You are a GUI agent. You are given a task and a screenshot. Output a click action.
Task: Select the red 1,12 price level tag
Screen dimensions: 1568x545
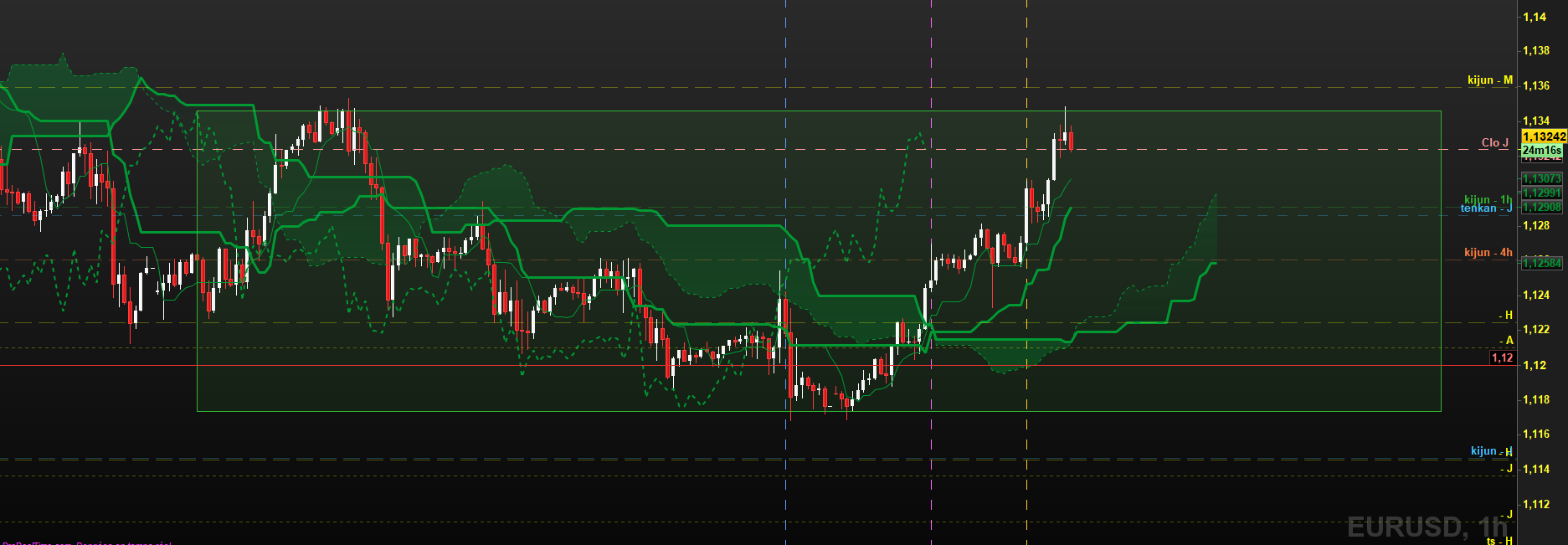click(1503, 357)
